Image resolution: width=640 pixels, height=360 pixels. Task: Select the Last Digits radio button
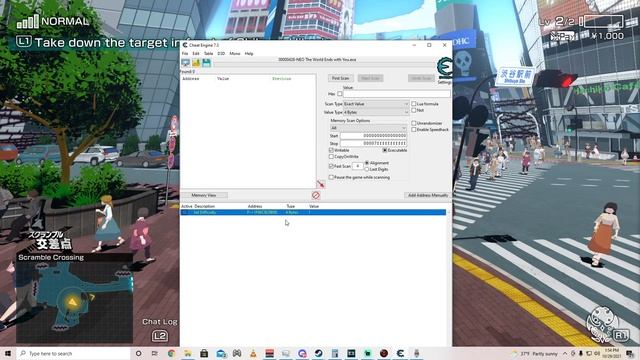[367, 169]
